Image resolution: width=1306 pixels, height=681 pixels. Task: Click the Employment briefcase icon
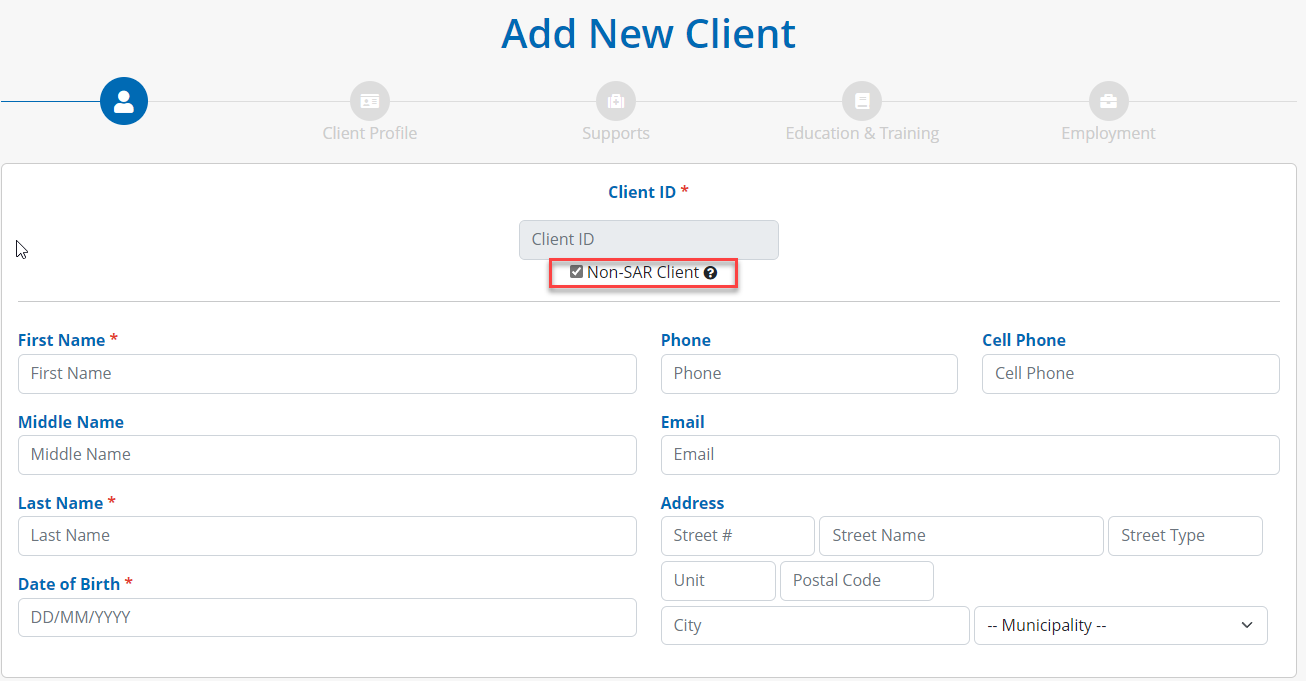(x=1108, y=101)
